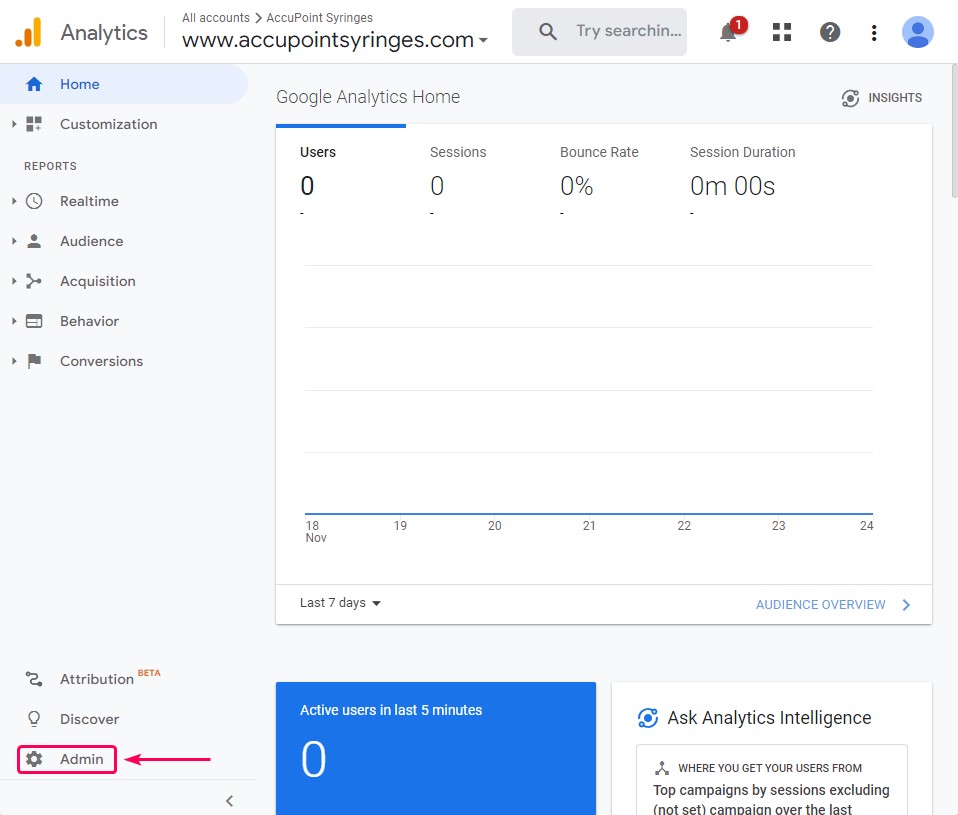Click the Audience person icon
Screen dimensions: 958x815
[34, 241]
